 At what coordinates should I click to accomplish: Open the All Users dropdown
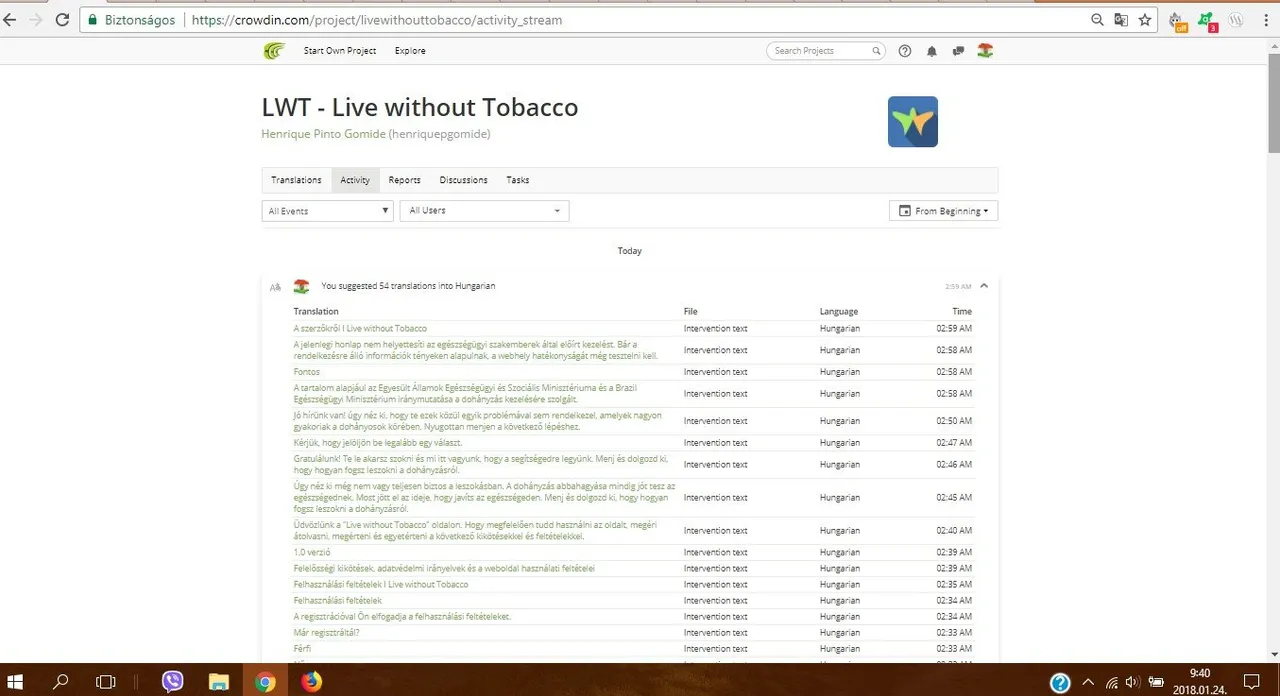(484, 211)
